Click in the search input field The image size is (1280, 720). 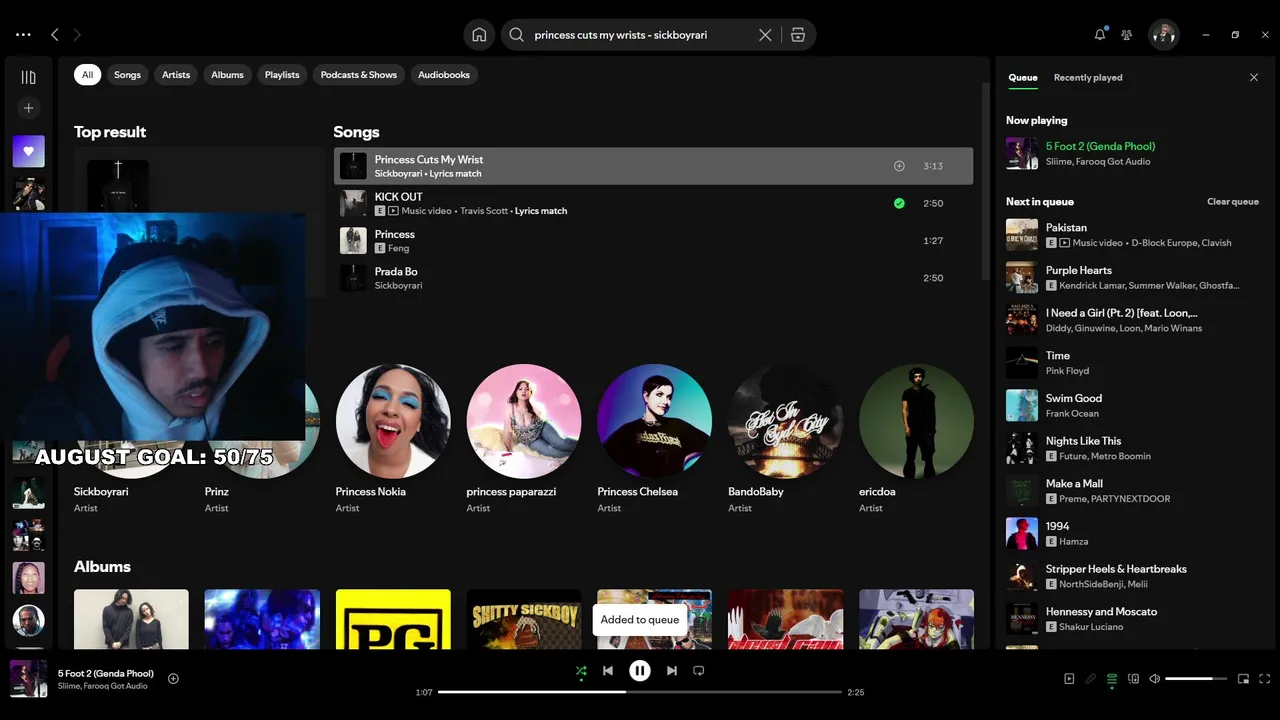pos(640,35)
